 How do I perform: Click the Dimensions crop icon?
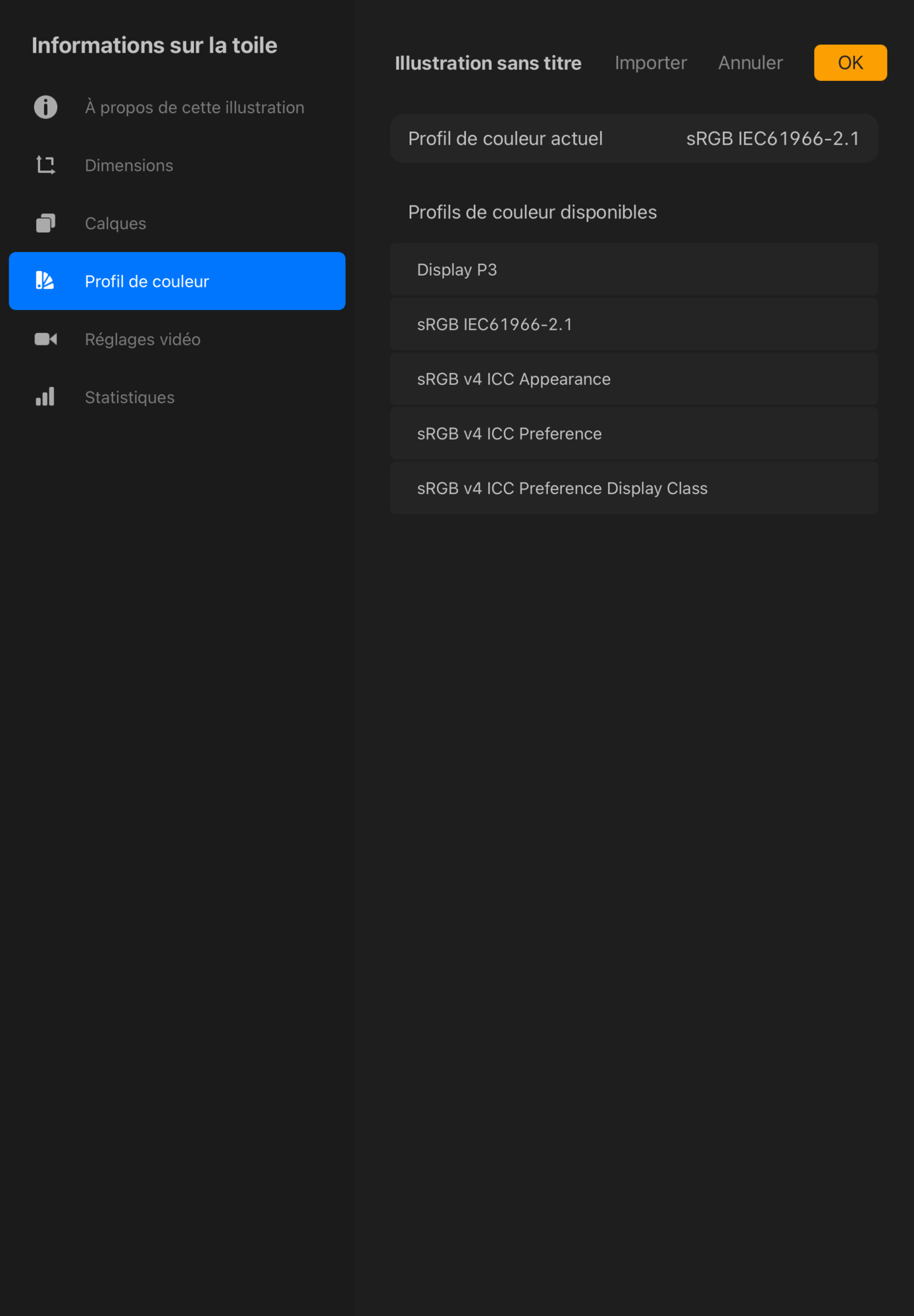point(45,165)
